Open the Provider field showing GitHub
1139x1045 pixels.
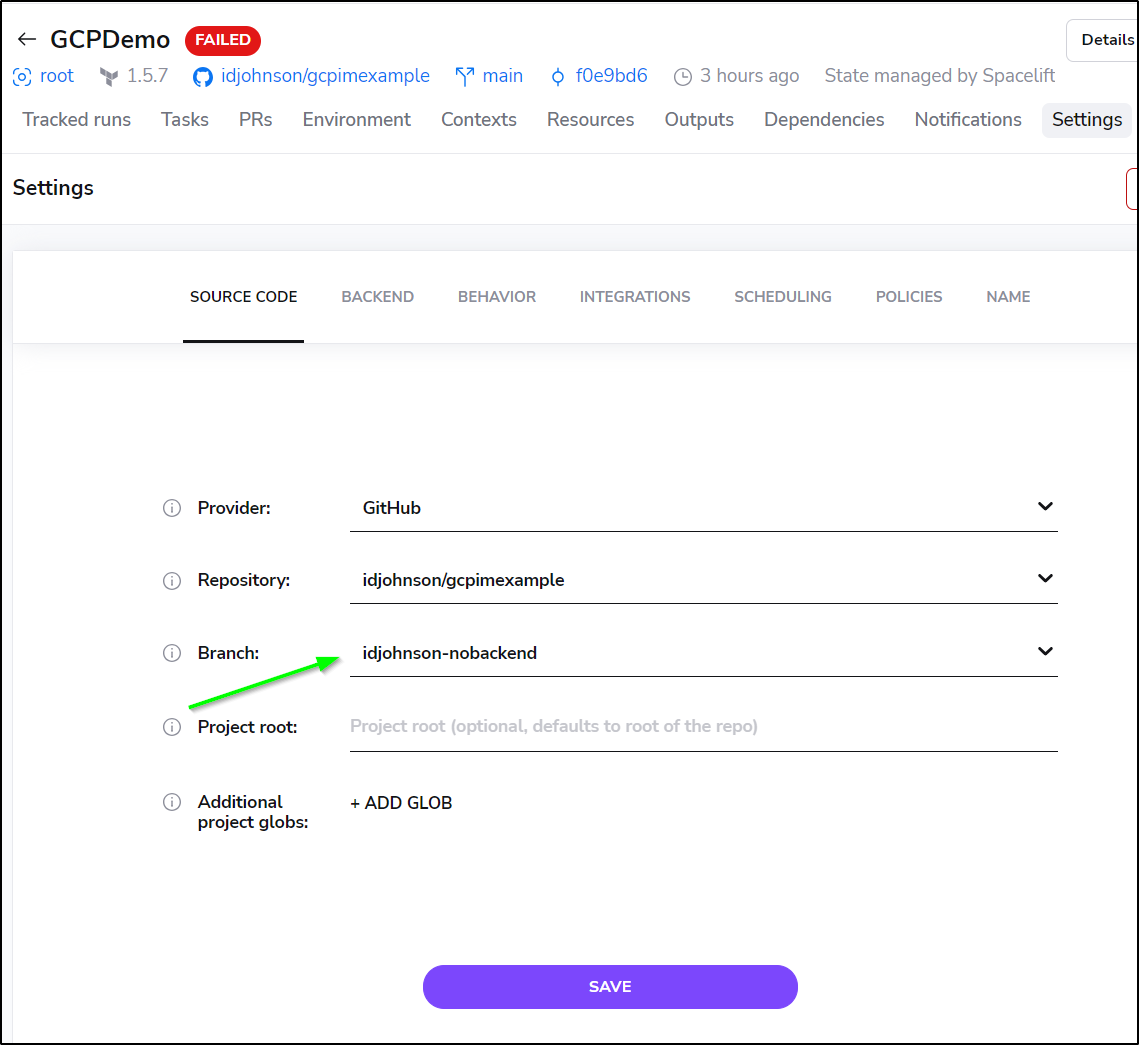click(x=704, y=508)
